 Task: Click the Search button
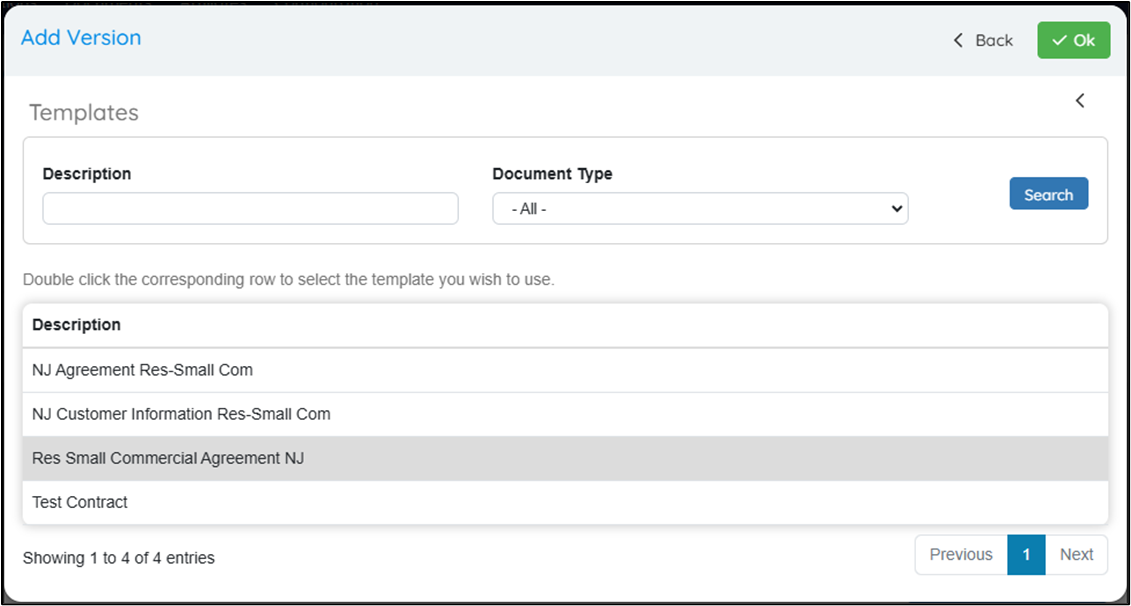[x=1049, y=194]
